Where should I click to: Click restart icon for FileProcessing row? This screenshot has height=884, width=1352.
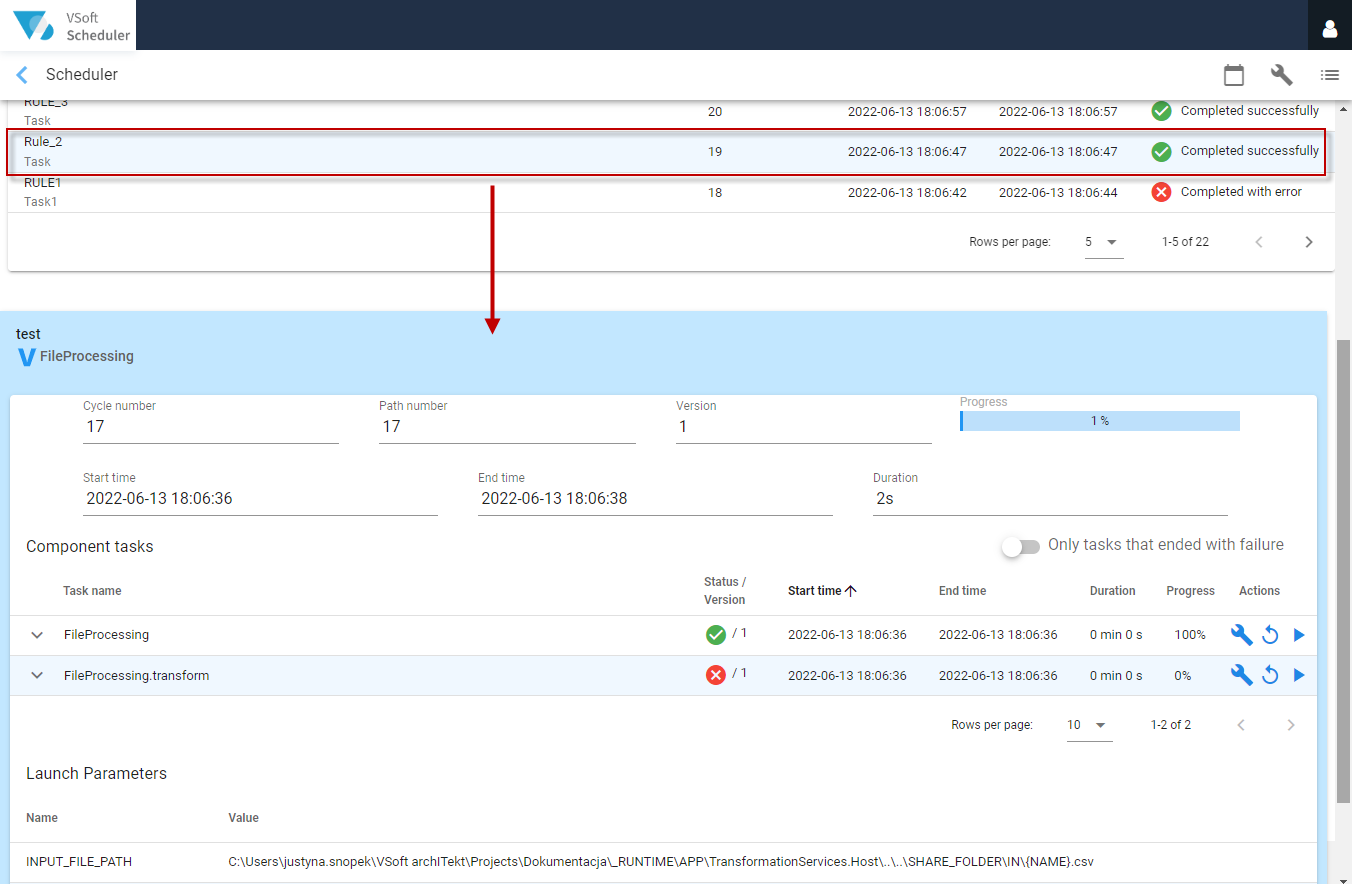pos(1270,635)
